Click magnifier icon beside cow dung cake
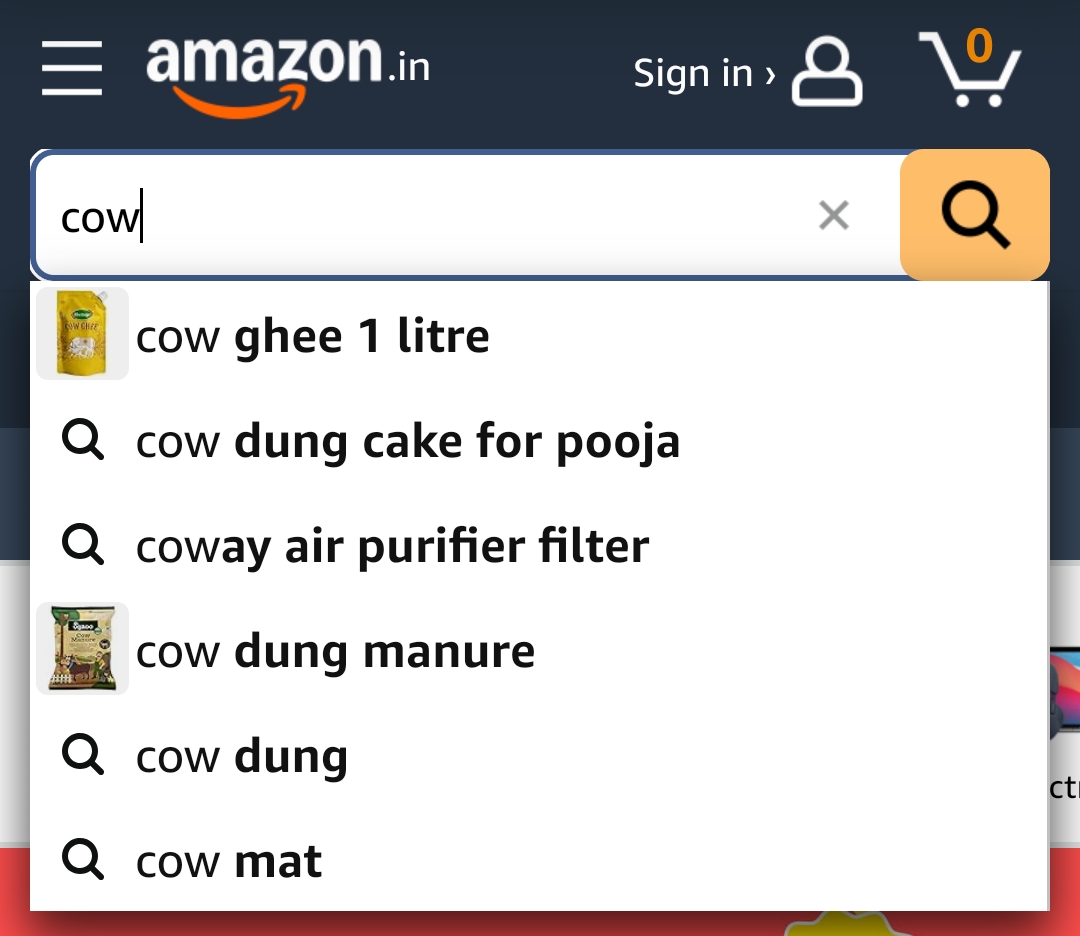1080x936 pixels. coord(83,439)
